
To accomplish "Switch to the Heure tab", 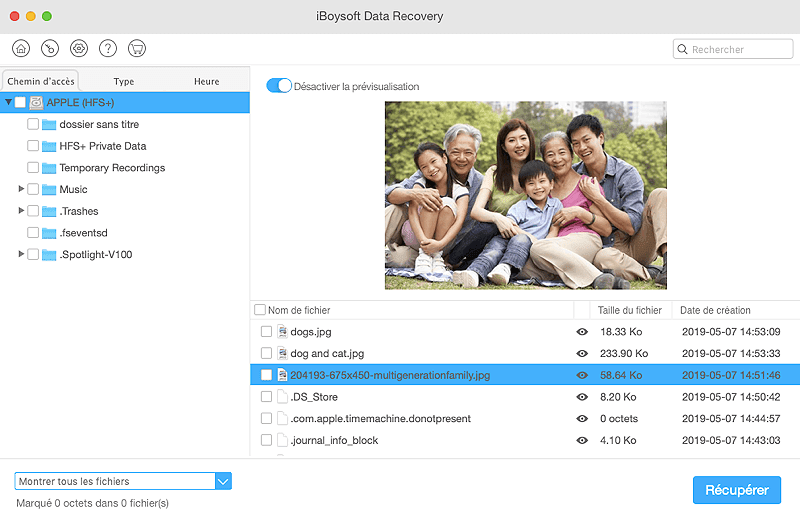I will tap(207, 81).
